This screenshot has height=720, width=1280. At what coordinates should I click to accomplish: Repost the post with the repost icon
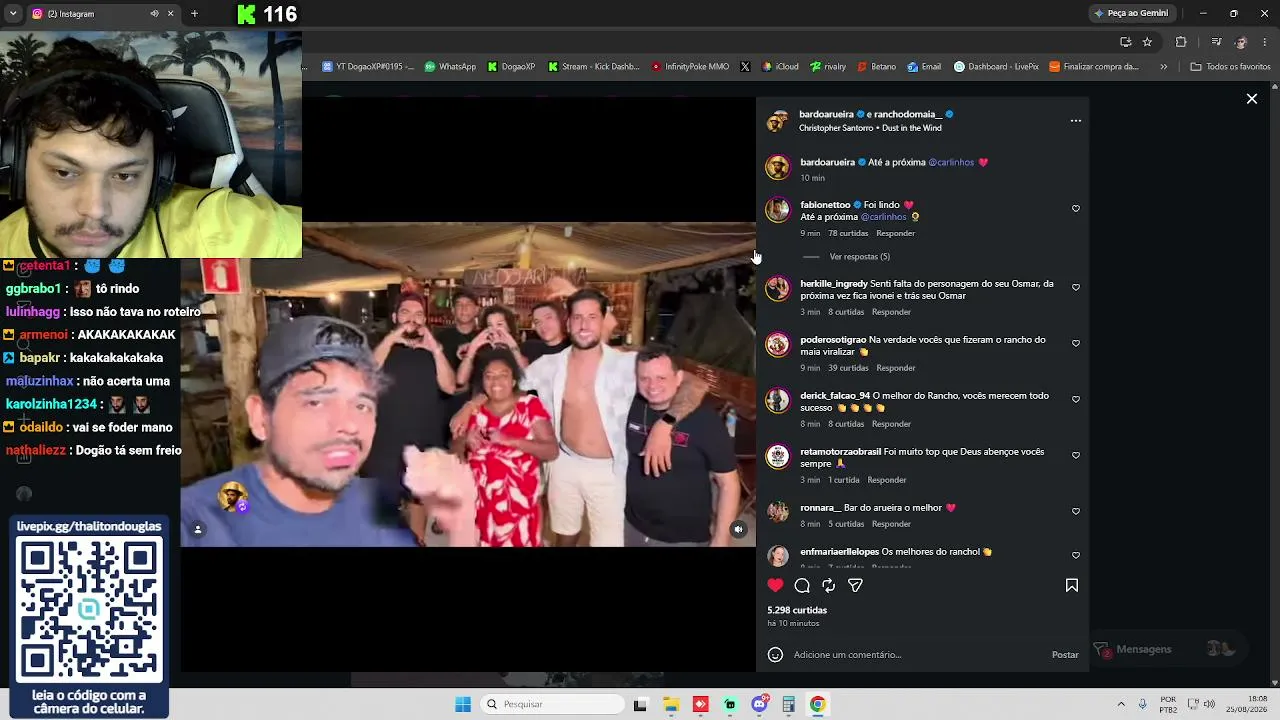tap(828, 585)
